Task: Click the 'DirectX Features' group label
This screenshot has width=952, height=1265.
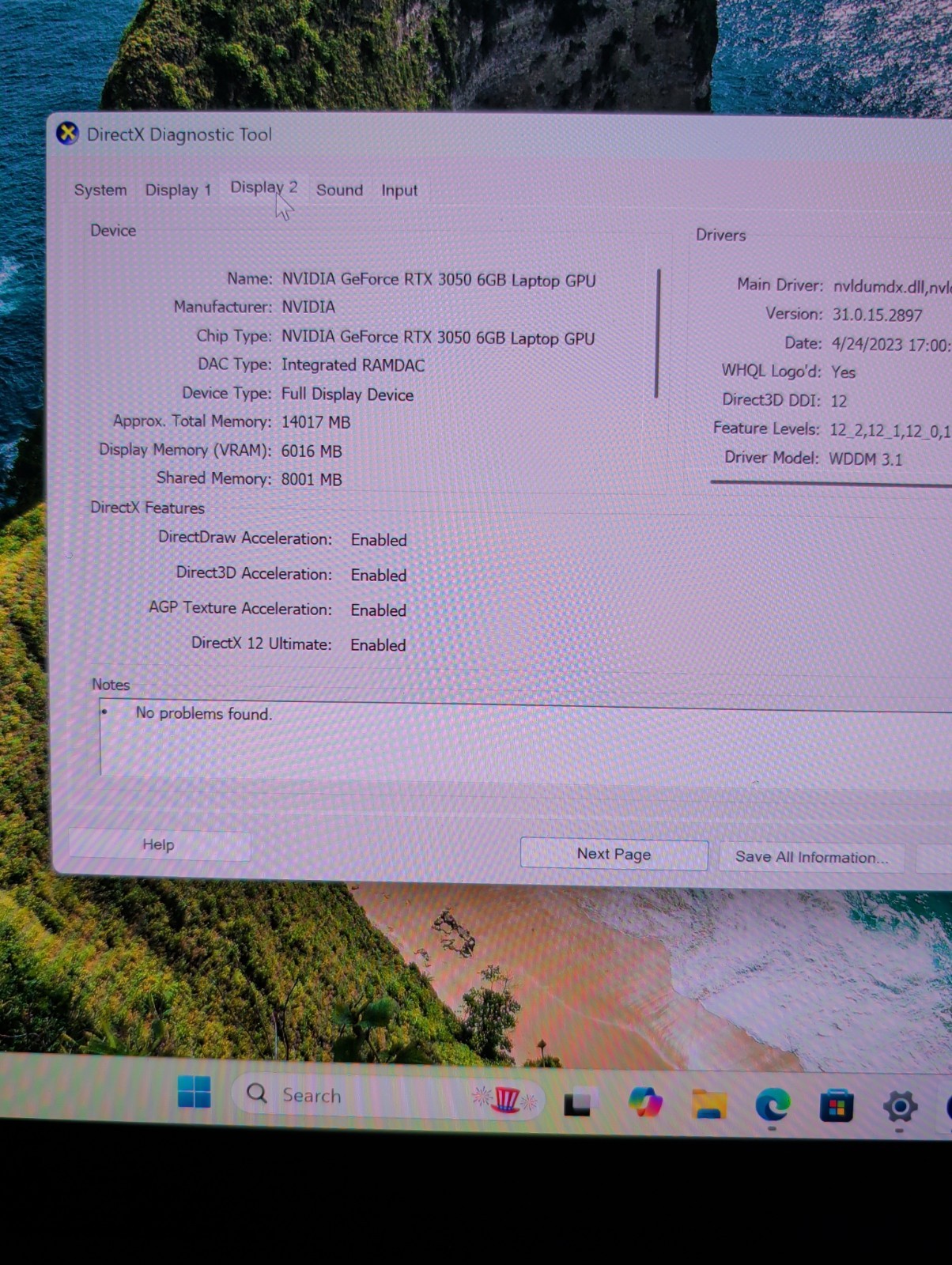Action: pos(147,508)
